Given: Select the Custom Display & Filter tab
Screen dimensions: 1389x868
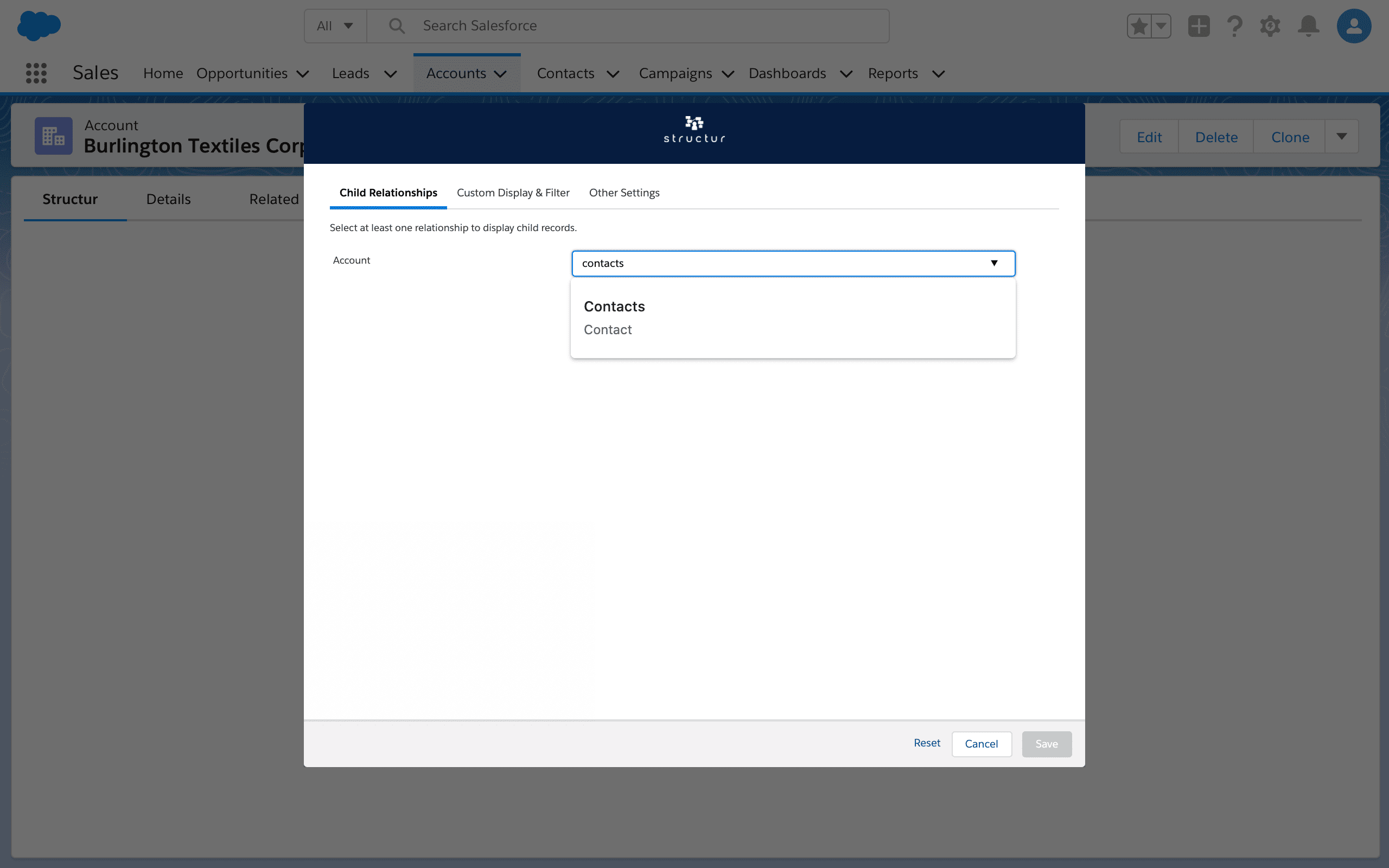Looking at the screenshot, I should pos(513,193).
